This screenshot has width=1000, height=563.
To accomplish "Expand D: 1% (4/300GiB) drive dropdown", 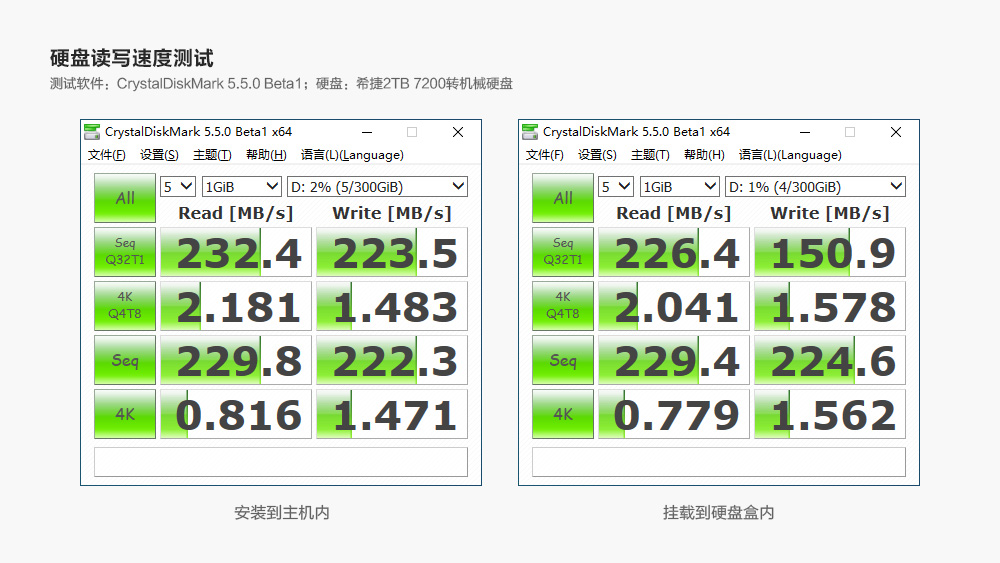I will click(x=816, y=187).
